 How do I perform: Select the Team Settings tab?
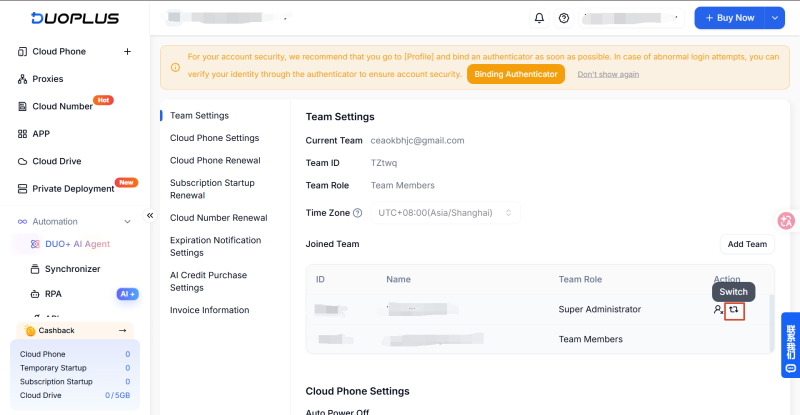point(199,116)
